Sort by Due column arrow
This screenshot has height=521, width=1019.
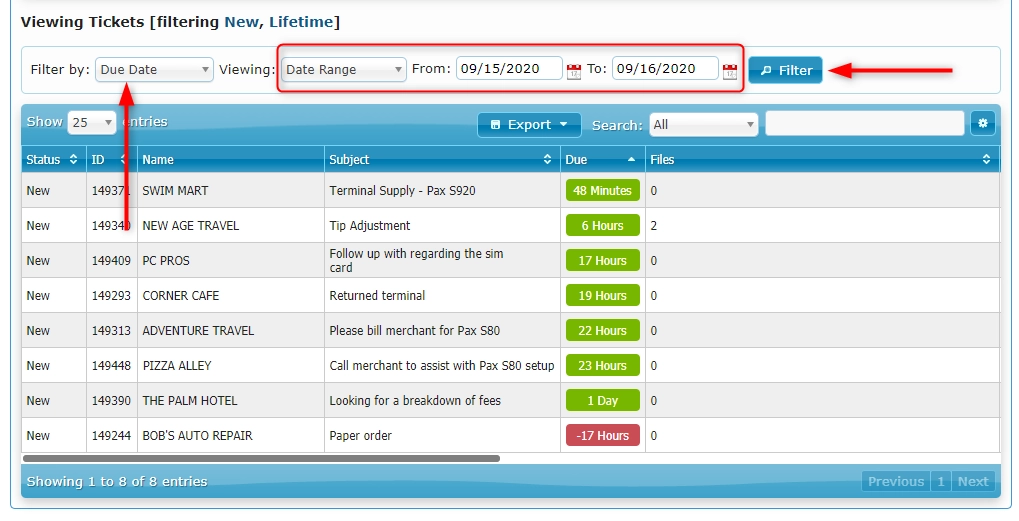coord(631,159)
